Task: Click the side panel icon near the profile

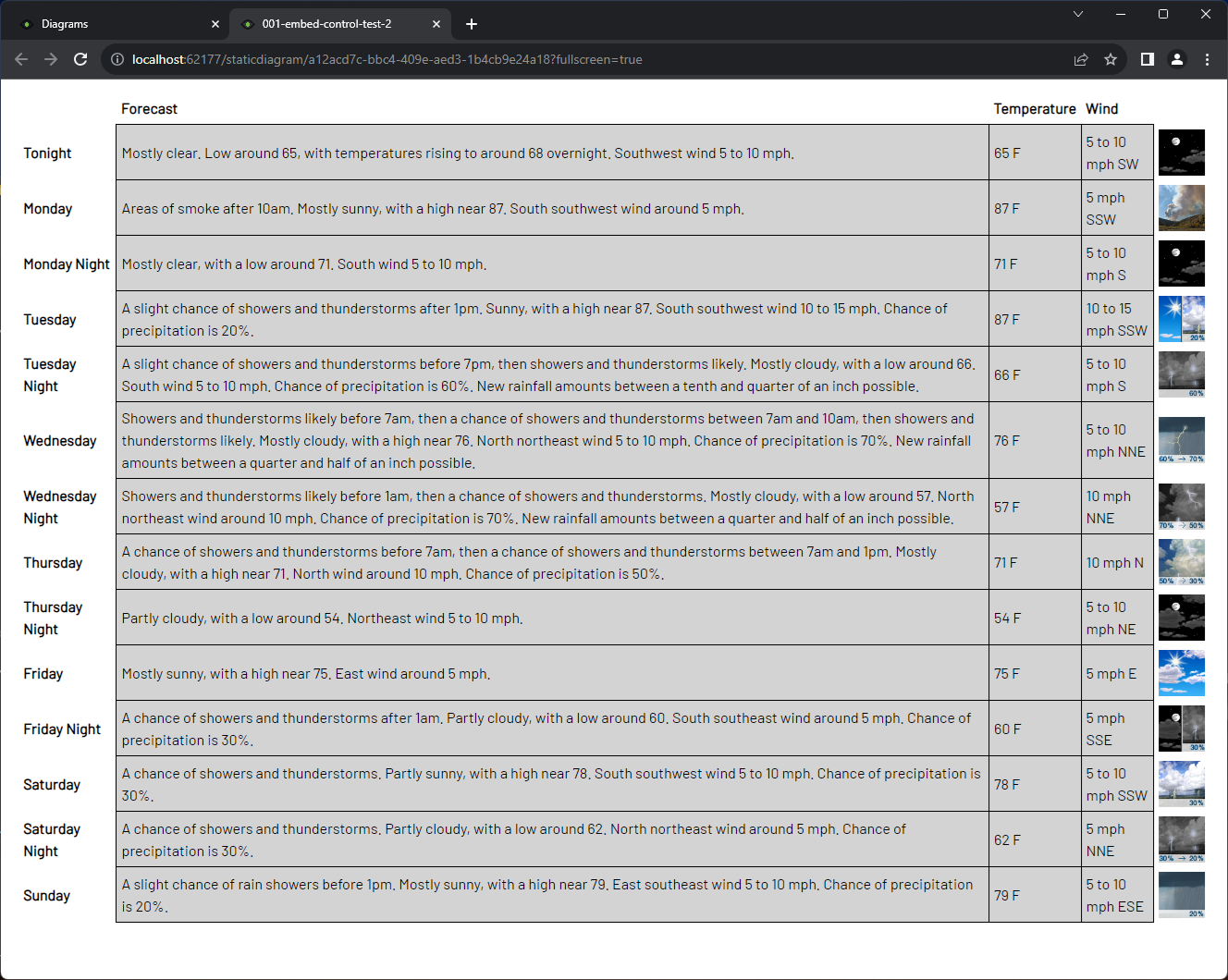Action: pyautogui.click(x=1147, y=58)
